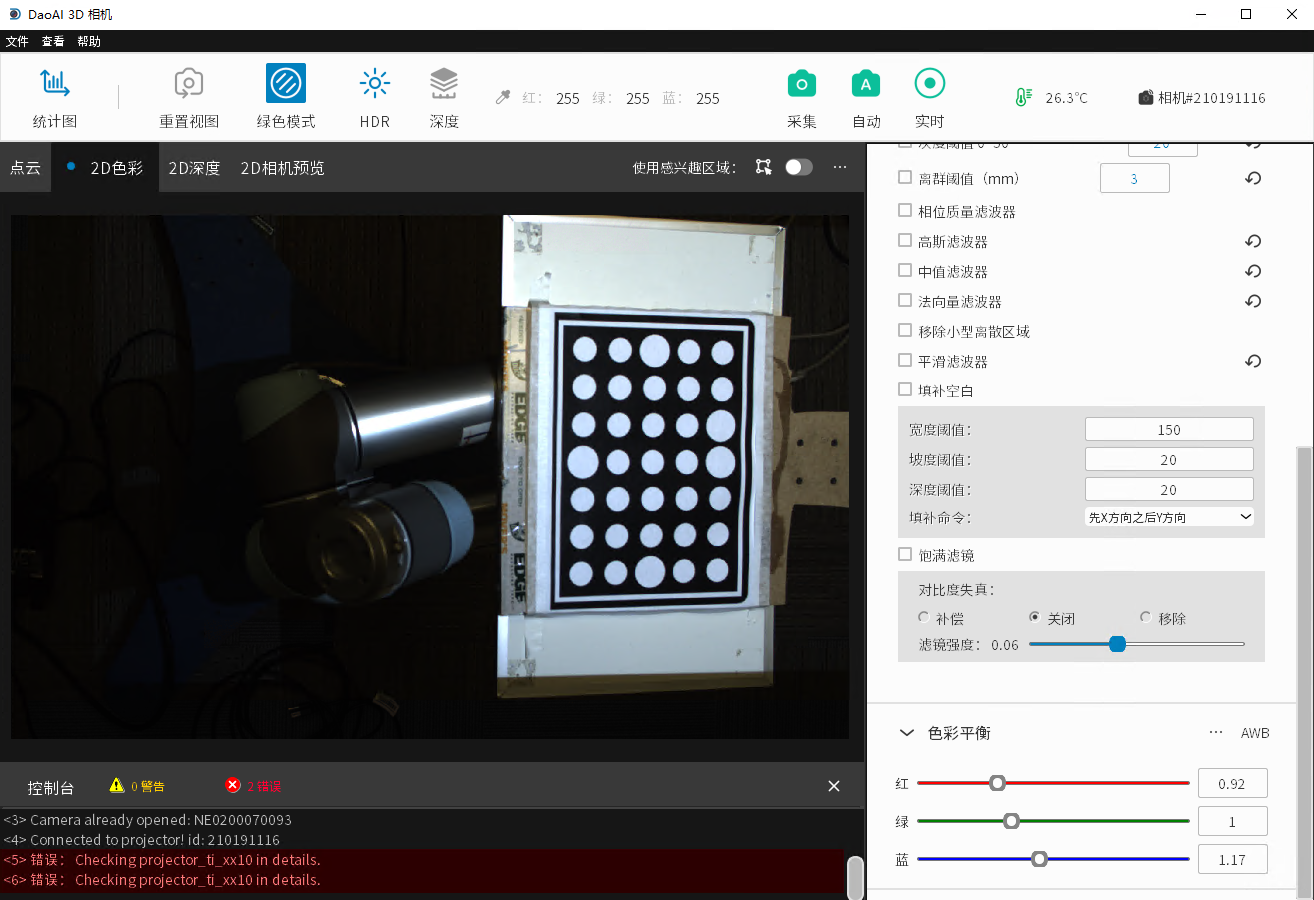Switch to the 2D深度 tab
Viewport: 1314px width, 900px height.
(x=194, y=168)
